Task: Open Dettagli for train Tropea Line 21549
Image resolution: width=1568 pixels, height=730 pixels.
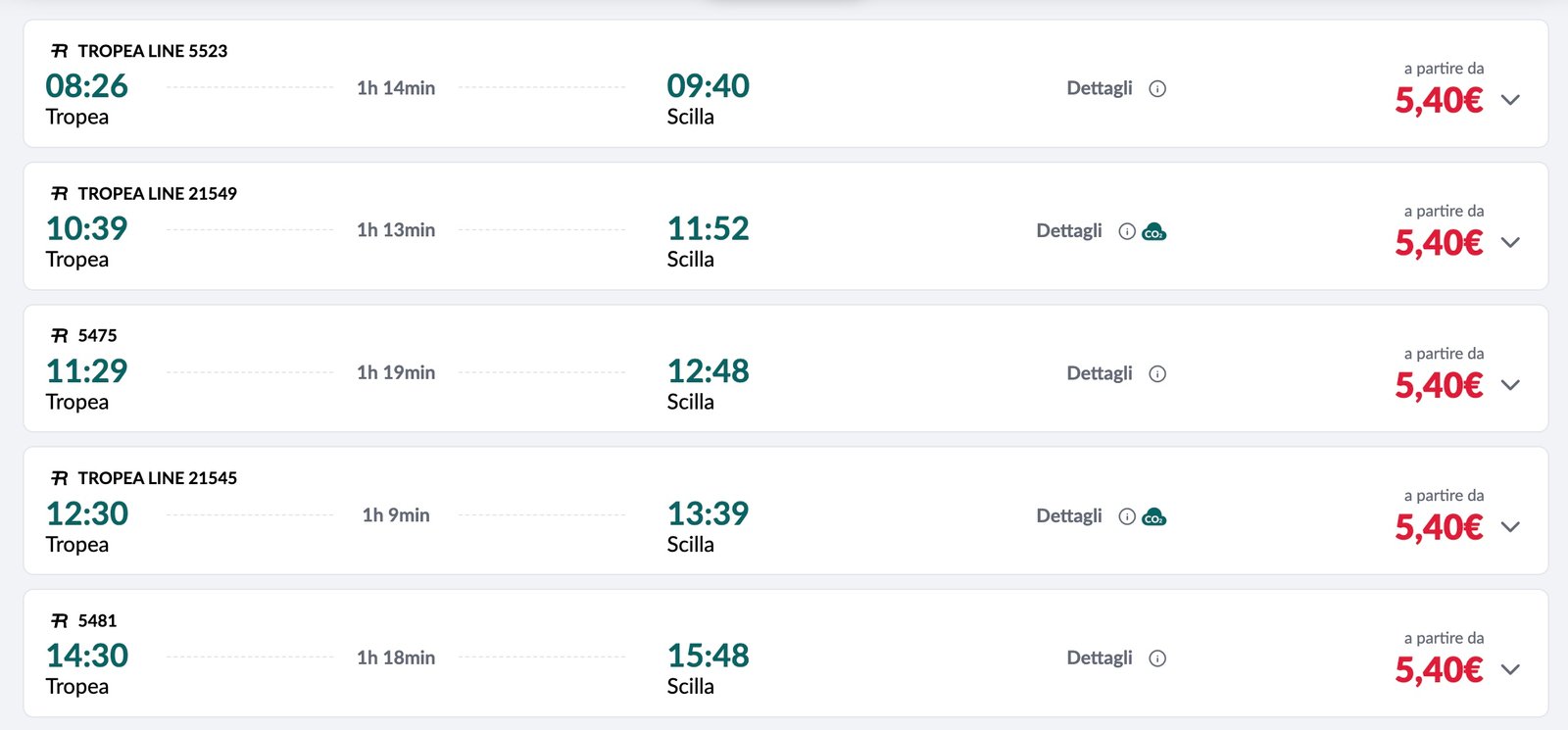Action: (x=1068, y=231)
